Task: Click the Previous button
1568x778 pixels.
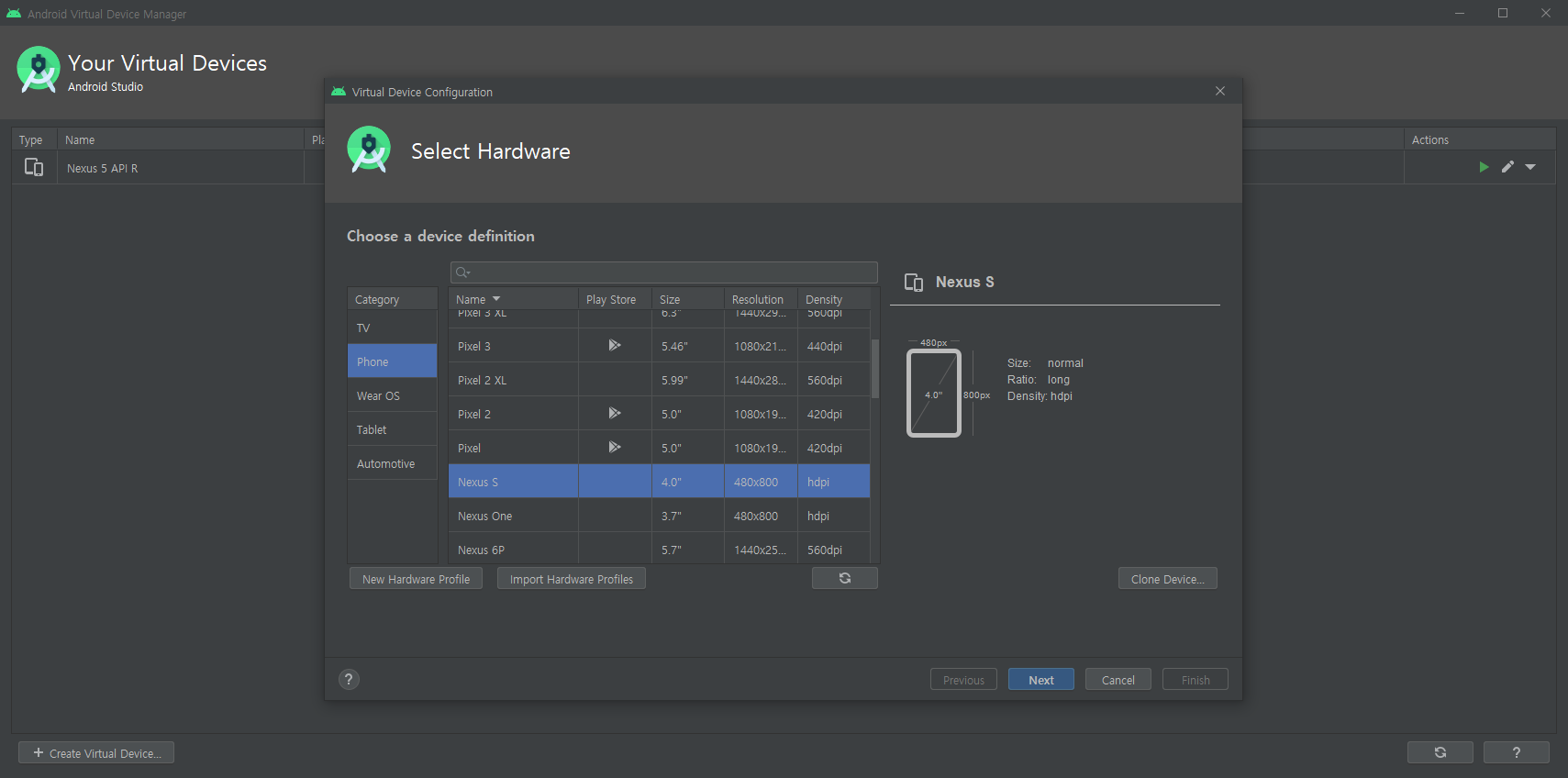Action: [x=964, y=679]
